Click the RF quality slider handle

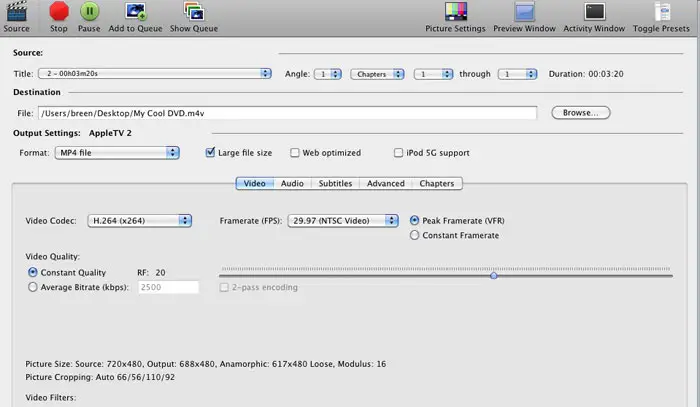(x=493, y=276)
